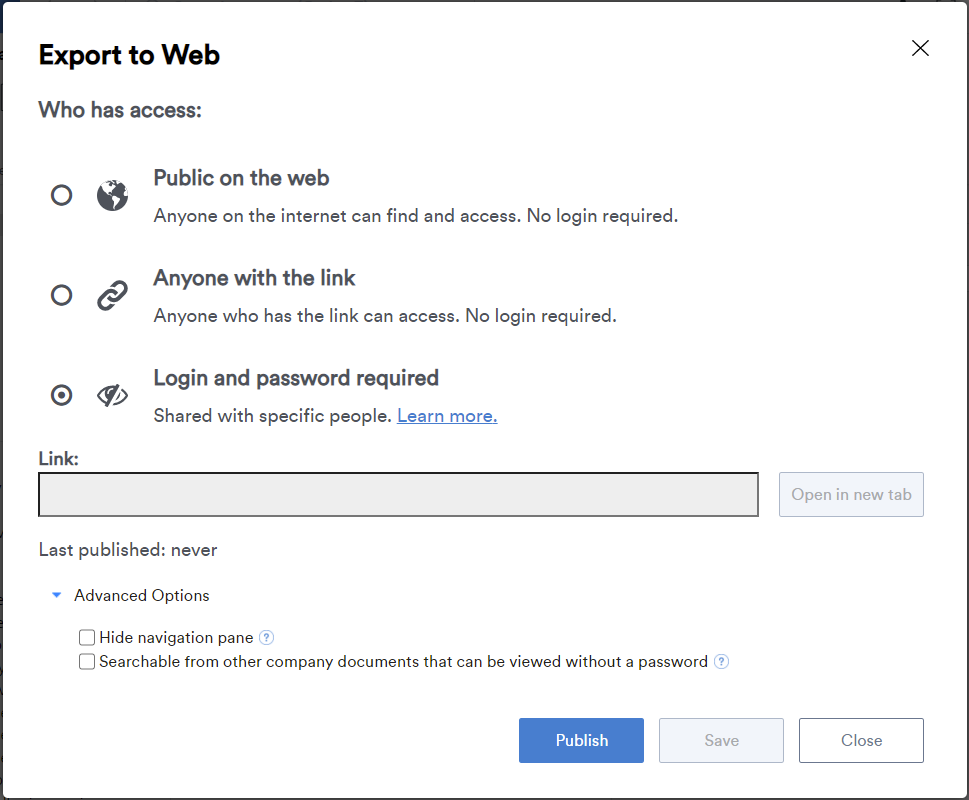
Task: Click the Advanced Options label
Action: click(141, 595)
